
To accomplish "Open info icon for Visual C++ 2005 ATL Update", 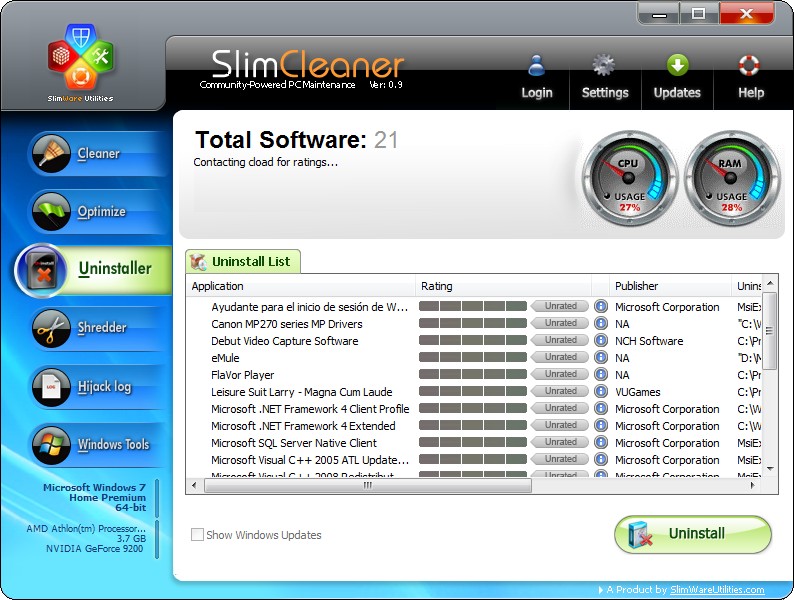I will point(601,459).
